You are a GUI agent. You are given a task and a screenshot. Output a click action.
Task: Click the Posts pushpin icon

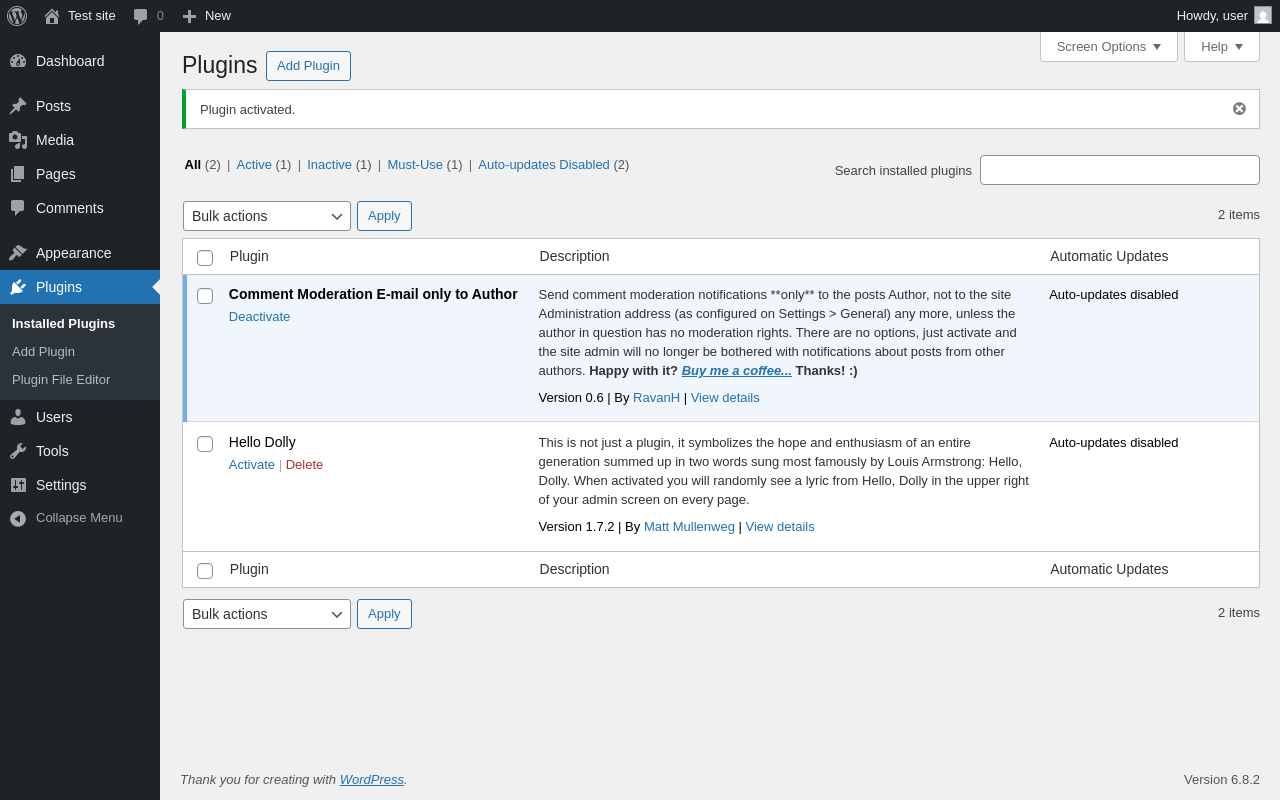pos(18,106)
